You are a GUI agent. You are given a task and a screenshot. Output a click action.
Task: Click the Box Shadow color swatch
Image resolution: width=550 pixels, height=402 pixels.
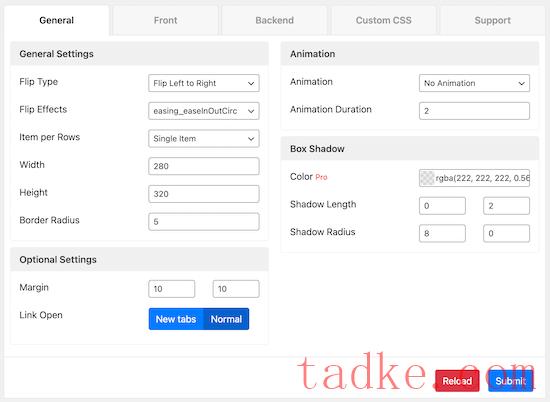point(427,178)
